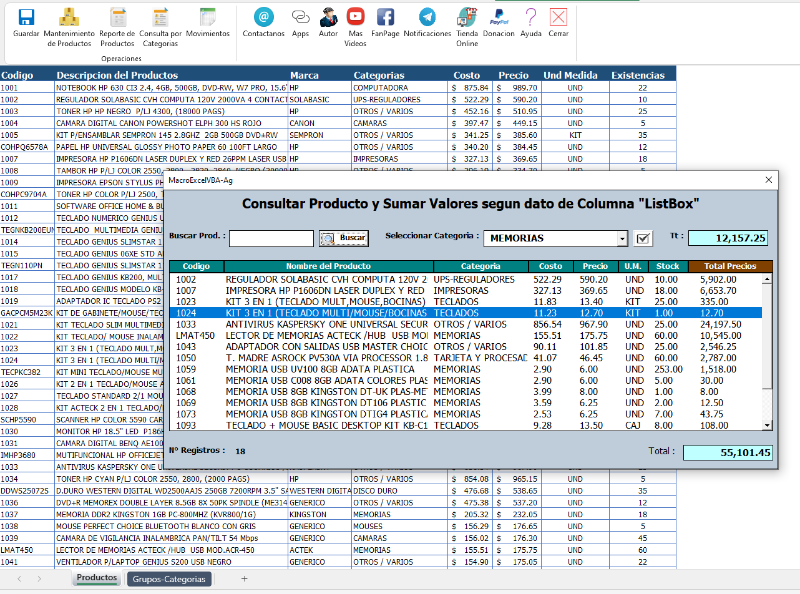Click sheet cell DISCO DURO category

(399, 491)
